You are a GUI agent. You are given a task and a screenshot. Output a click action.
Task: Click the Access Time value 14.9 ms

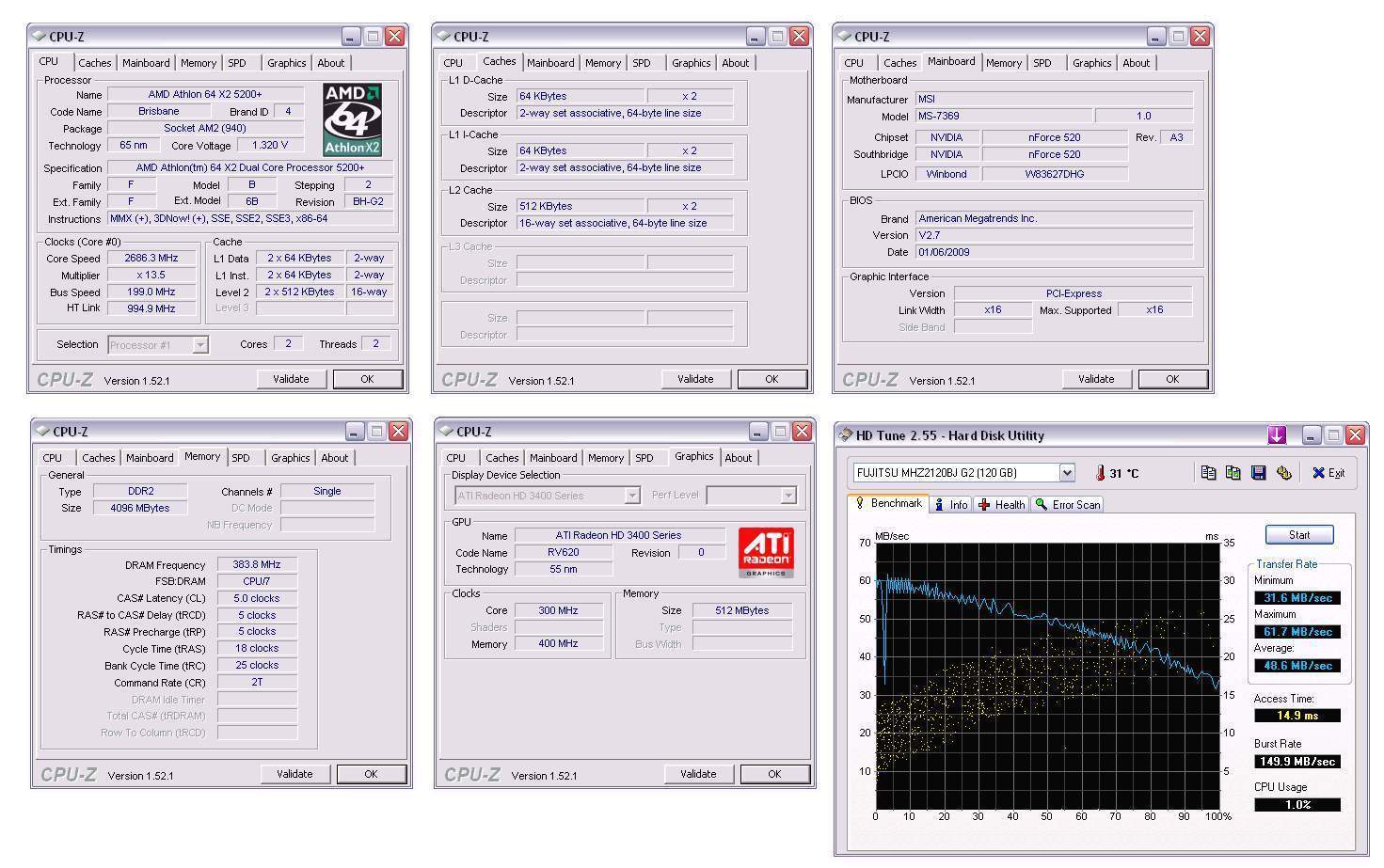(x=1297, y=715)
